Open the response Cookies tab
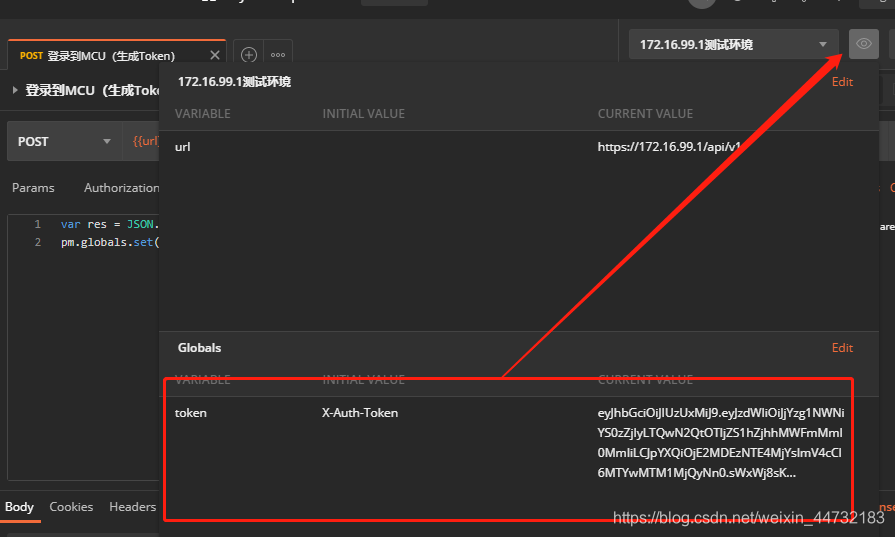This screenshot has width=895, height=537. (x=71, y=507)
